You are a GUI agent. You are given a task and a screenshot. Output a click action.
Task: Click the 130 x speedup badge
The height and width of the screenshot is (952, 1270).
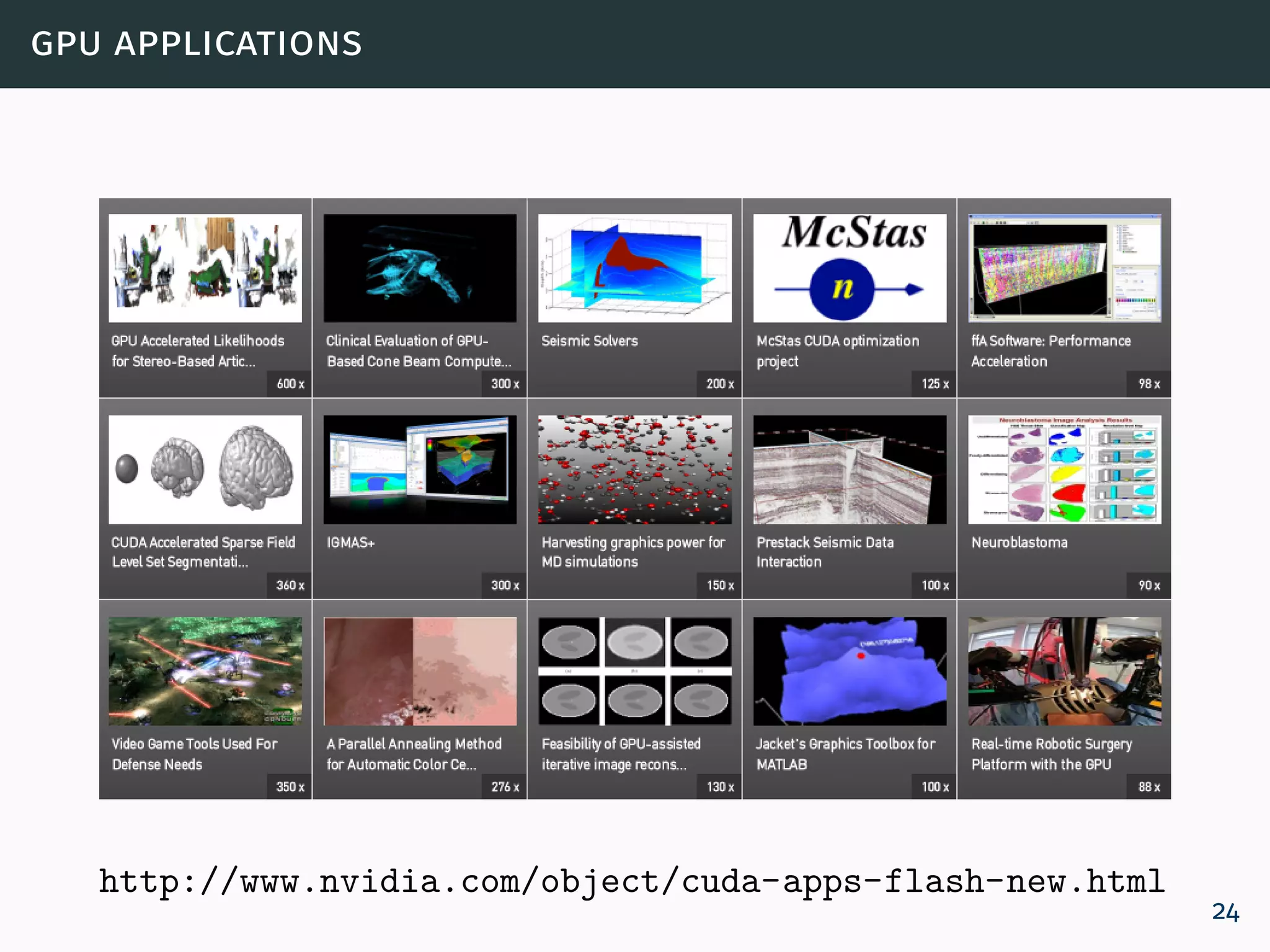[x=719, y=787]
